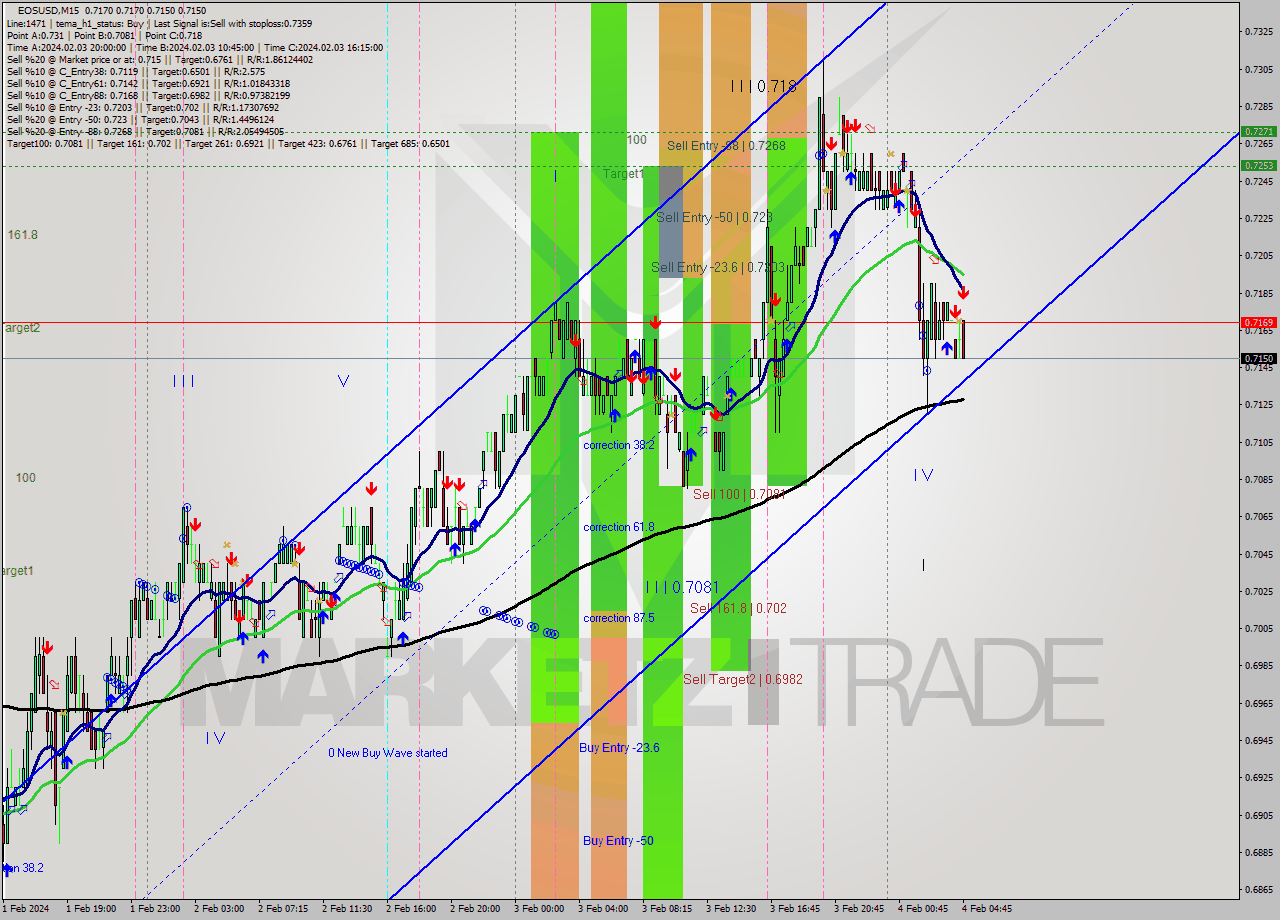The width and height of the screenshot is (1280, 920).
Task: Click the '161.8' Fibonacci level label
Action: tap(22, 234)
